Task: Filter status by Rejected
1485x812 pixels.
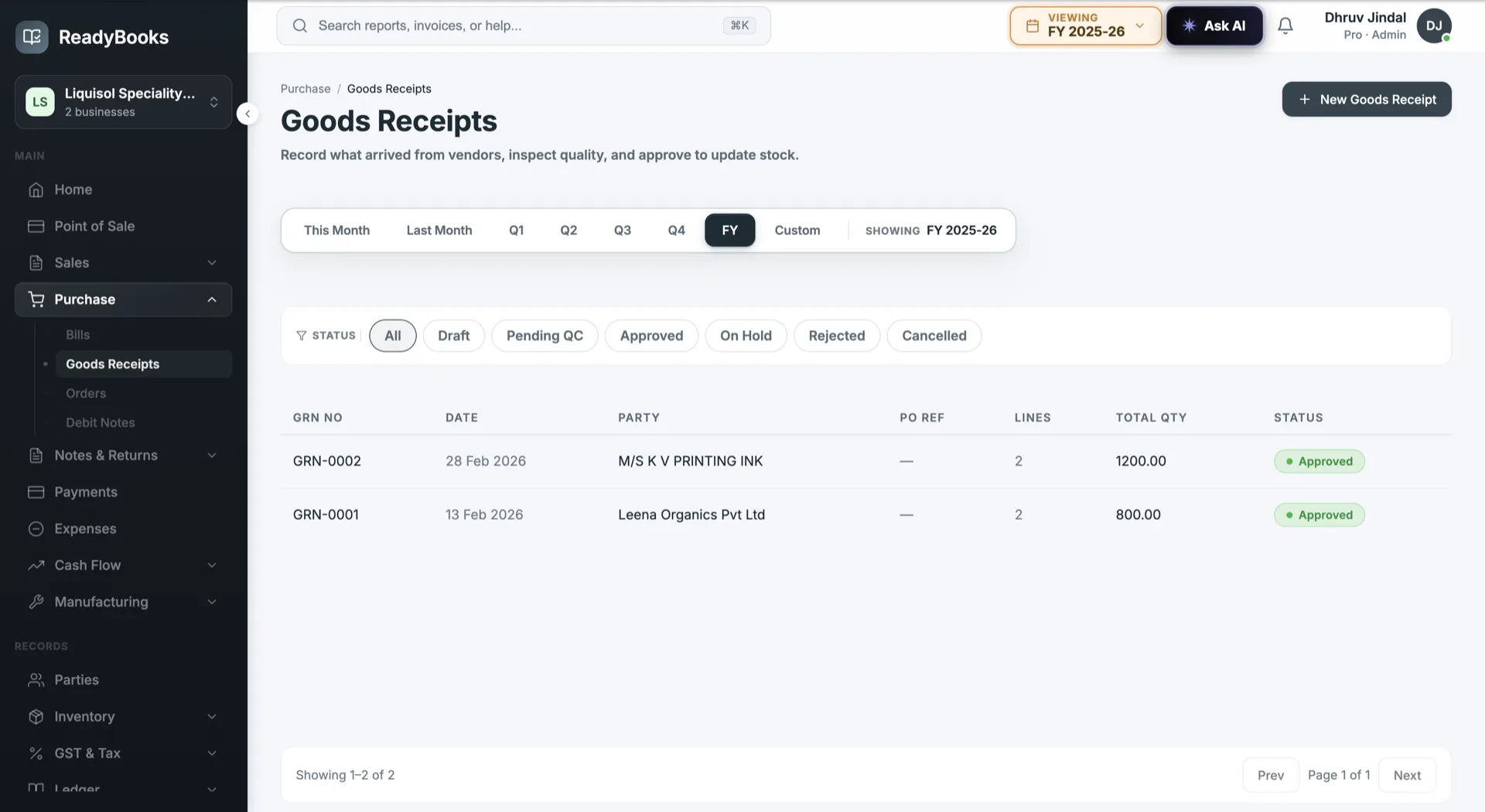Action: [837, 336]
